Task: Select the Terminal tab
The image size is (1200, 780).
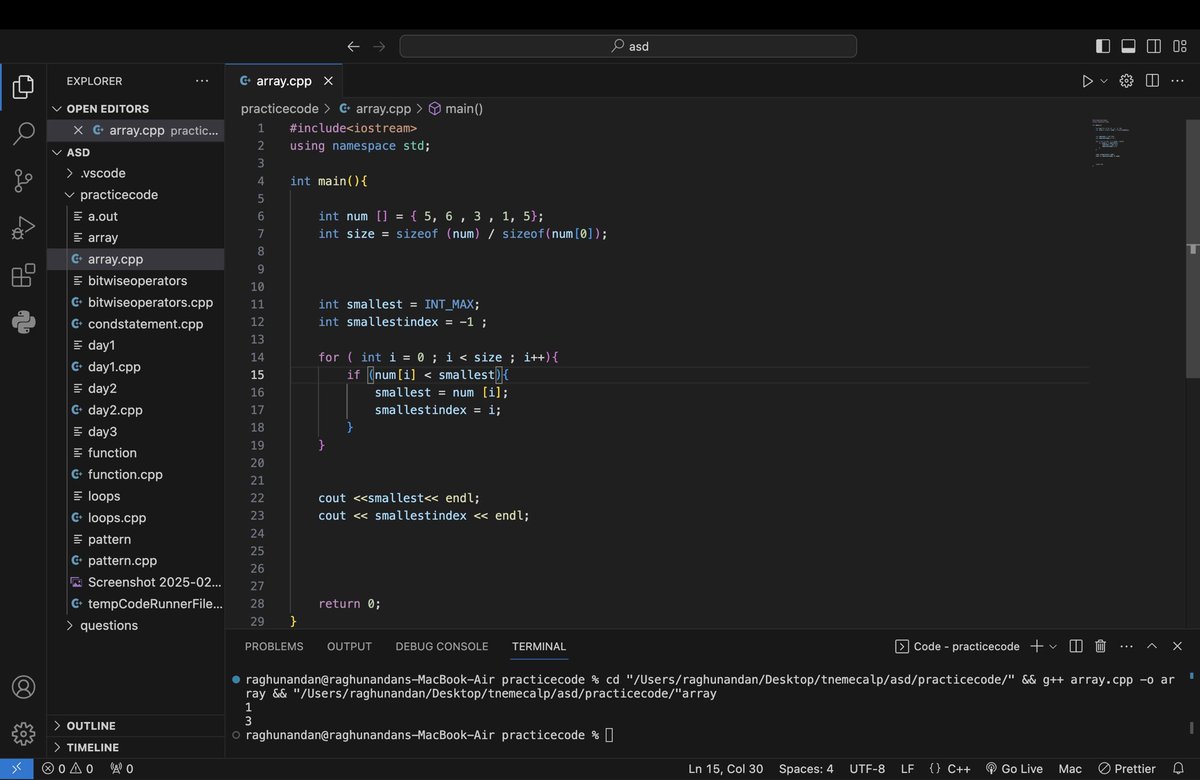Action: (x=539, y=647)
